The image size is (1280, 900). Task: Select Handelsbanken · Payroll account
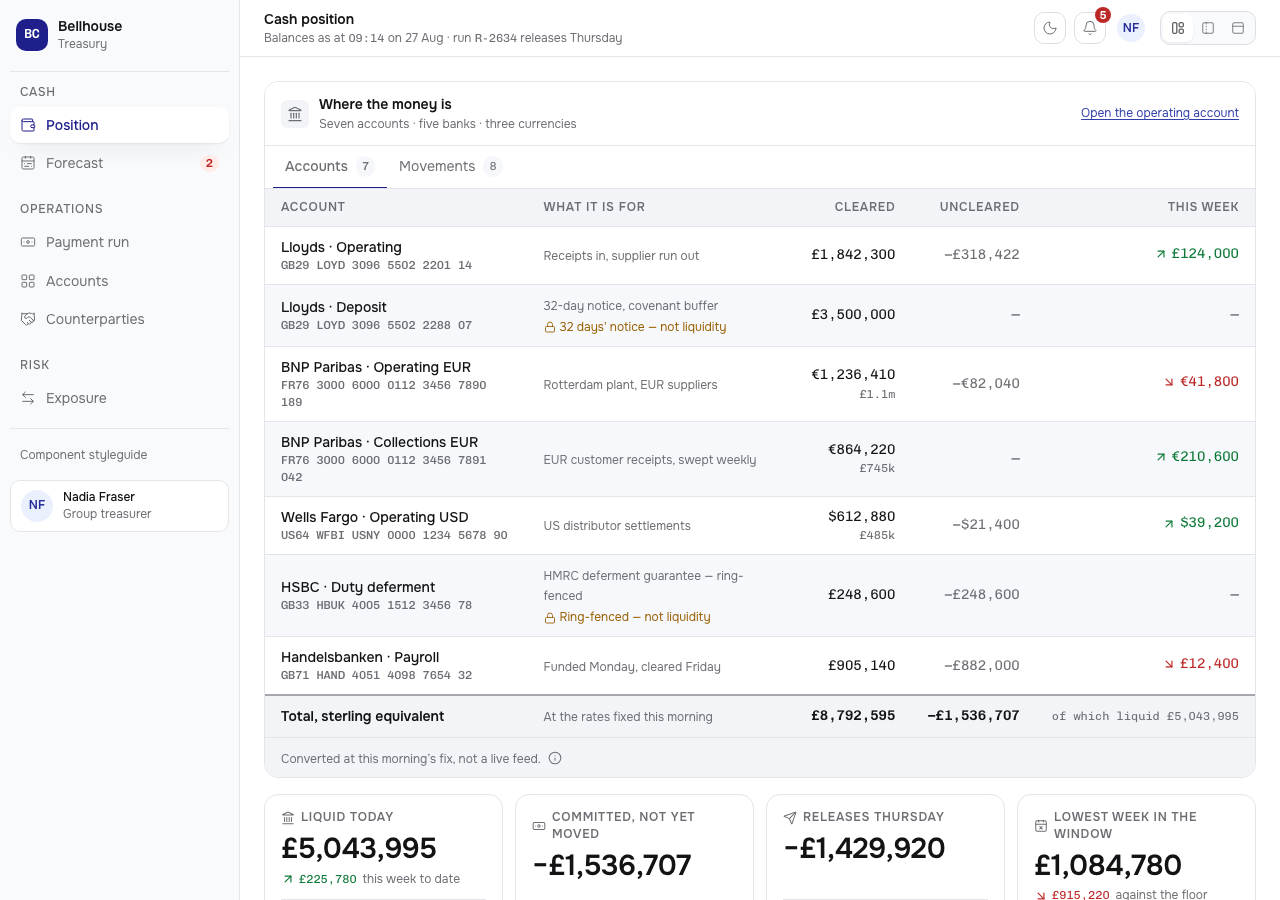(360, 657)
